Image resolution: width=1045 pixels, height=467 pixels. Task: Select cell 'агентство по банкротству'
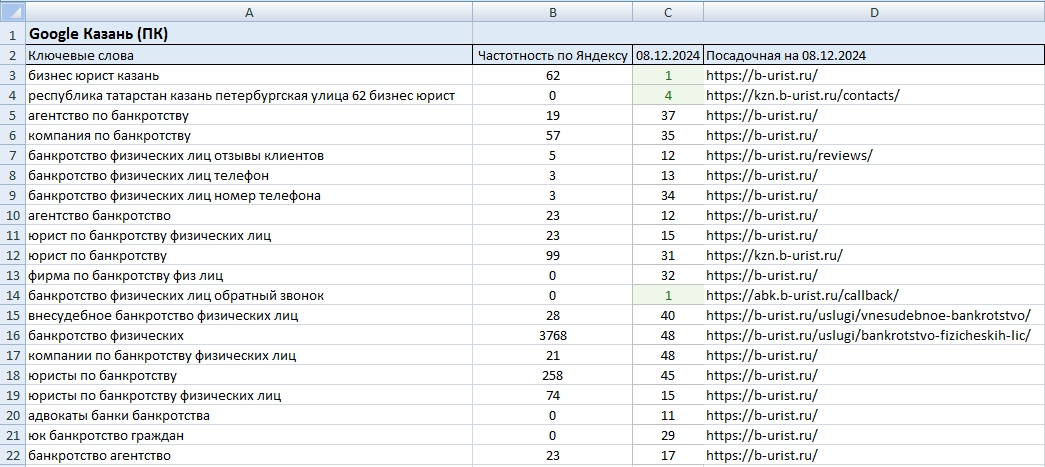[249, 115]
